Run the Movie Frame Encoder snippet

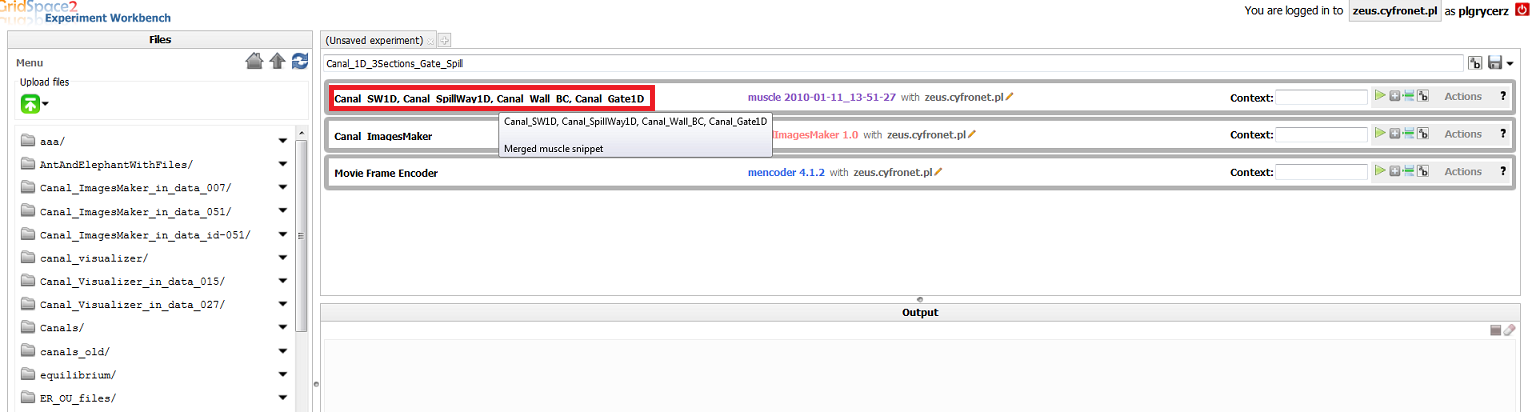tap(1380, 171)
